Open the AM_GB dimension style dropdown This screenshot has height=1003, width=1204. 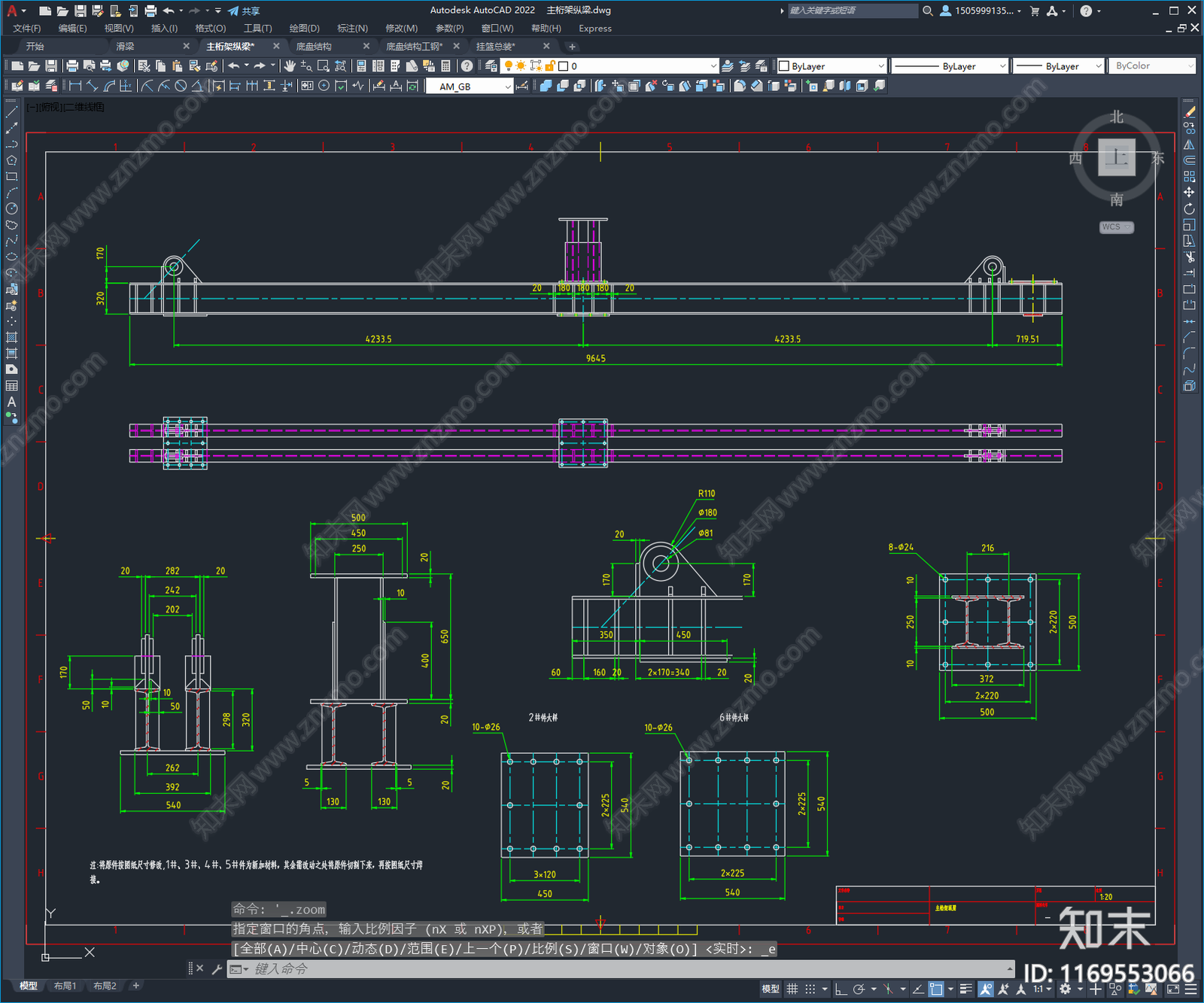click(470, 87)
